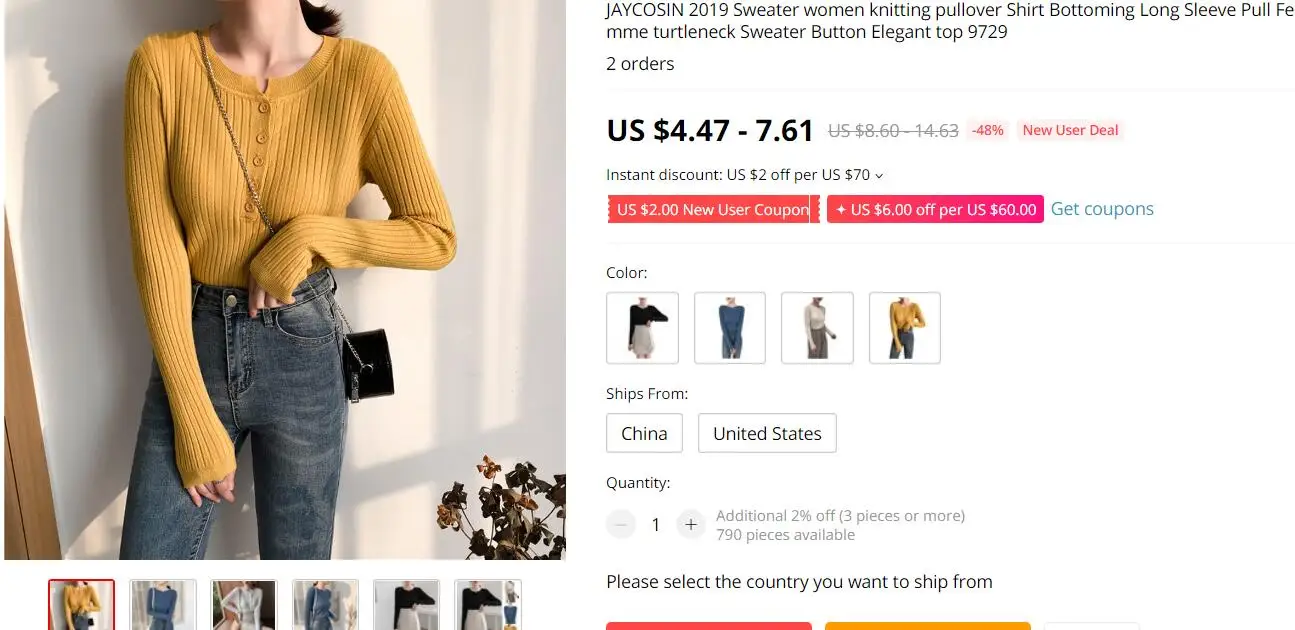Click the New User Deal tag

[x=1070, y=130]
